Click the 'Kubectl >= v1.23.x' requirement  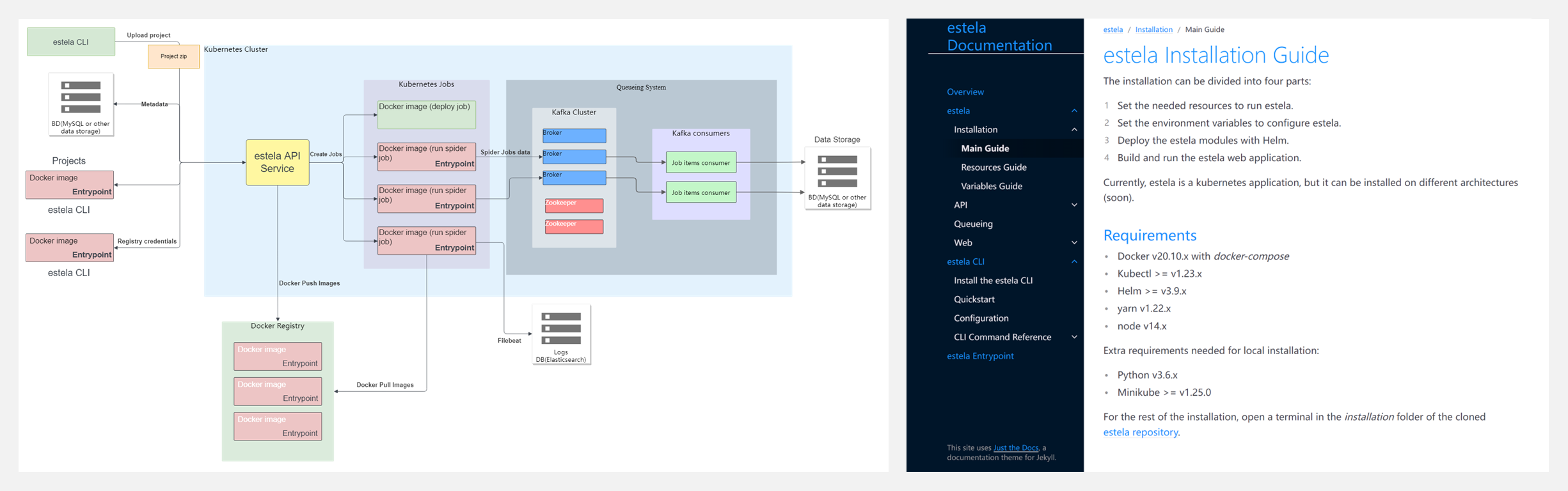[x=1159, y=274]
